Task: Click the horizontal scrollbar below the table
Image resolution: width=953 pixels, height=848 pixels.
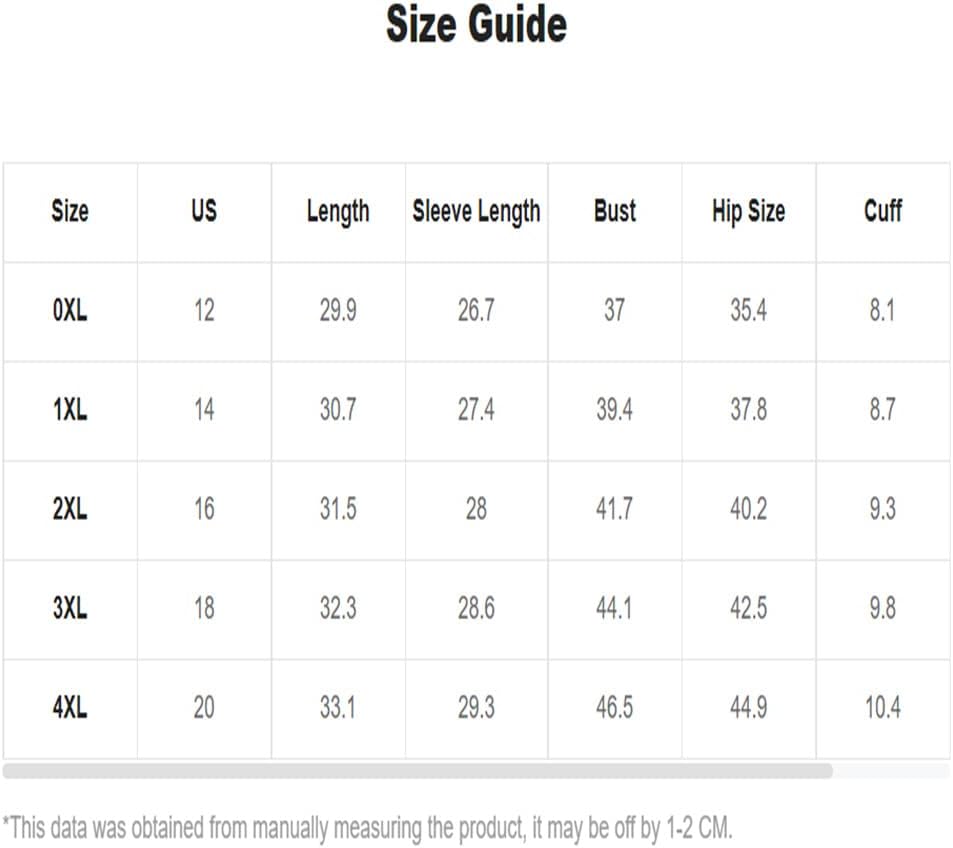Action: click(418, 771)
